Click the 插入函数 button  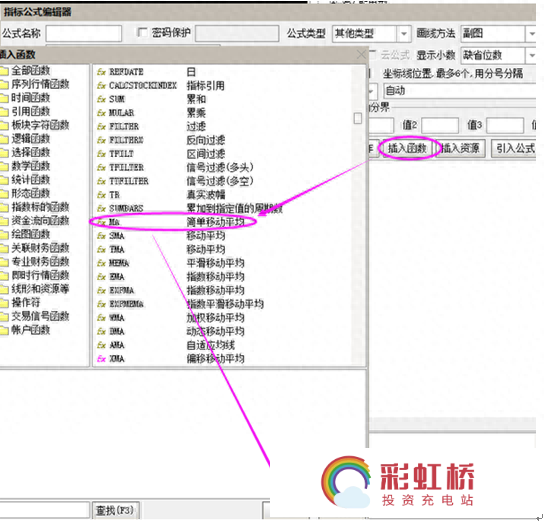[407, 148]
